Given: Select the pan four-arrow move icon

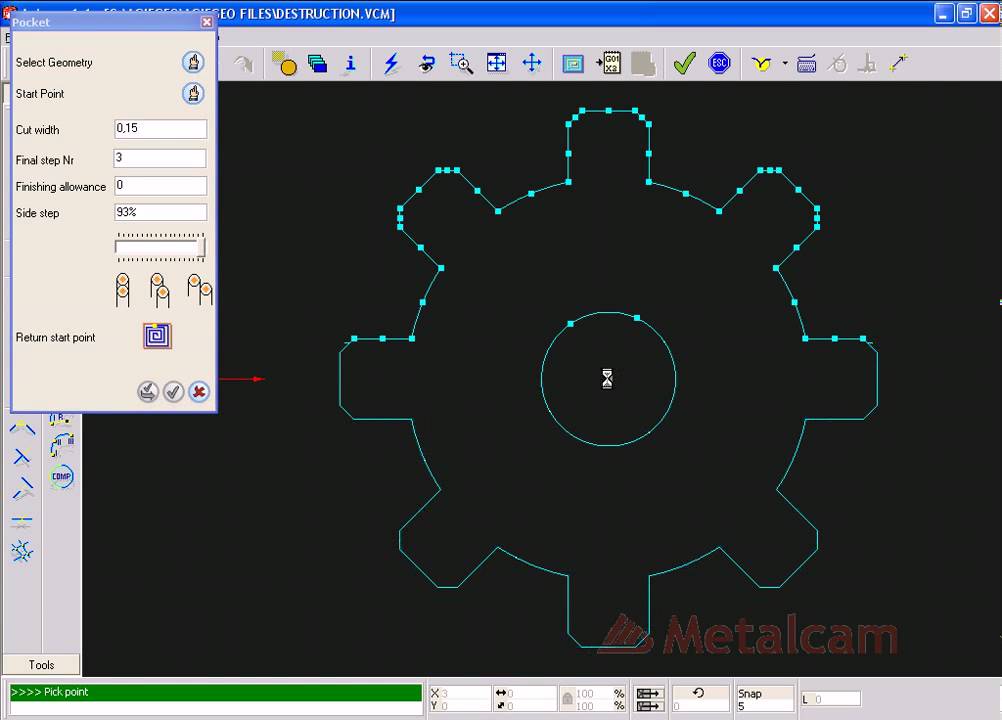Looking at the screenshot, I should (532, 63).
